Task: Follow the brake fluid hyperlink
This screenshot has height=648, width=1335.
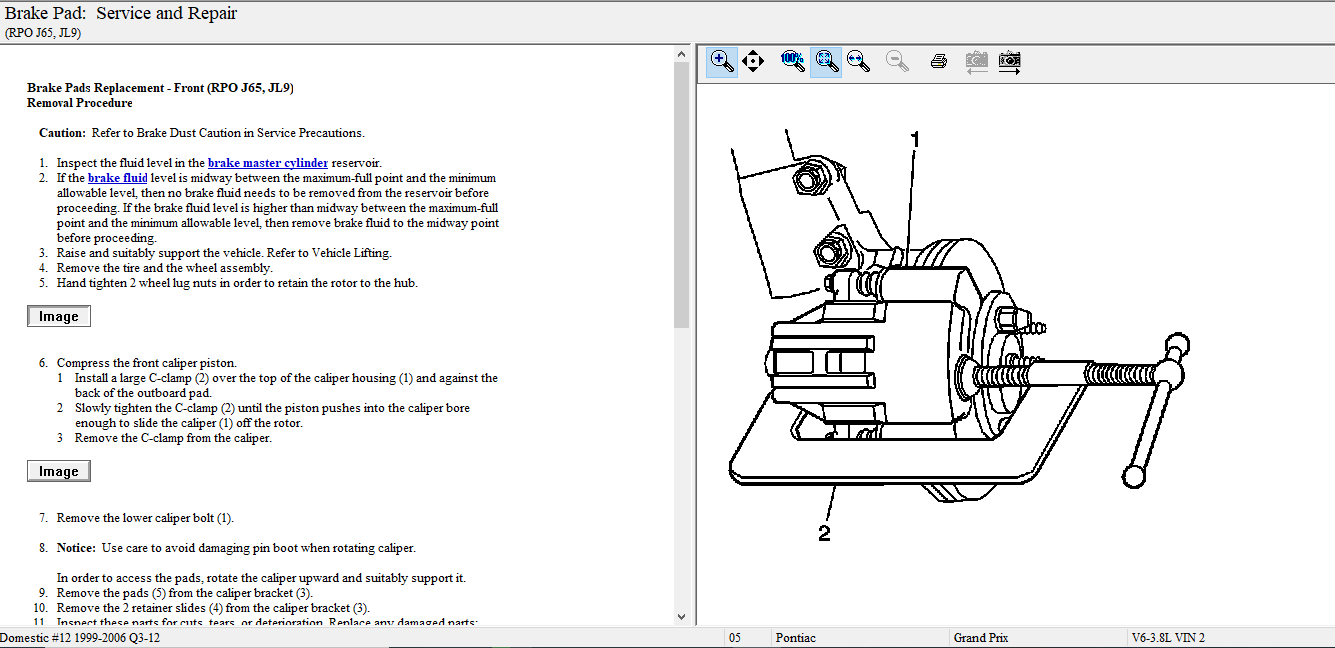Action: tap(117, 178)
